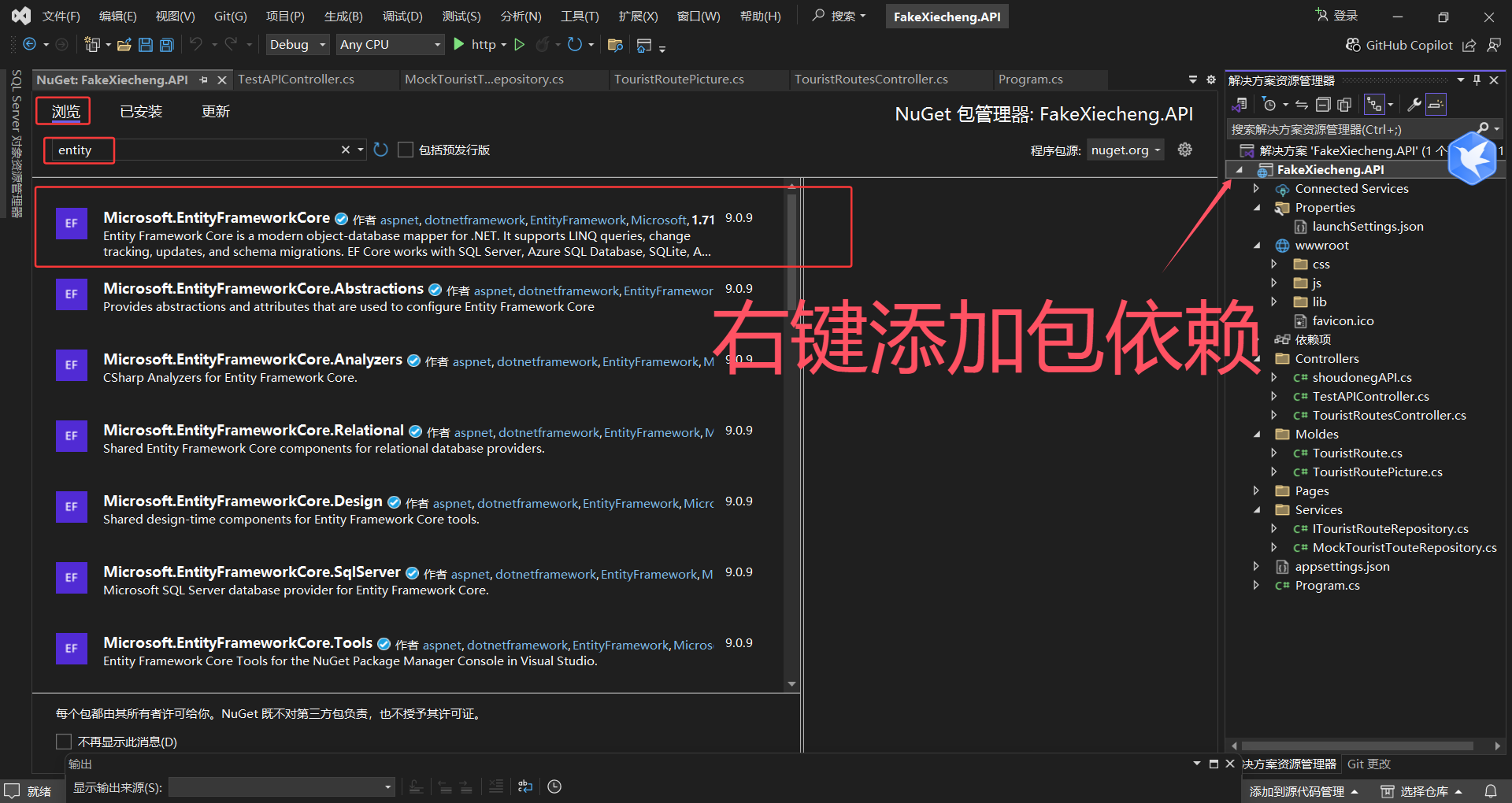Click the notifications bell in status bar
Viewport: 1512px width, 803px height.
[x=1491, y=790]
